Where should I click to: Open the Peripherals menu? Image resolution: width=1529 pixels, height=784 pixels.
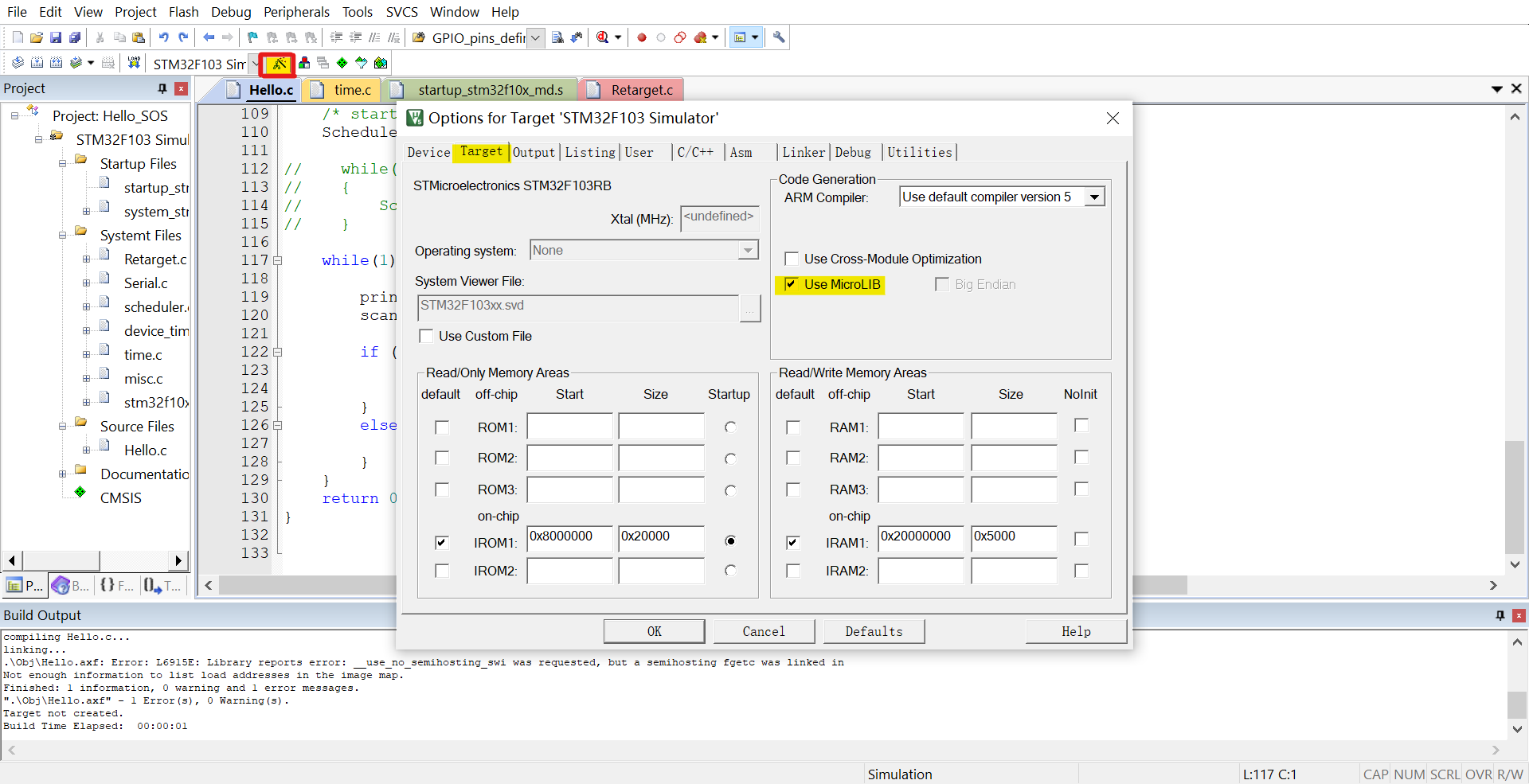click(296, 12)
